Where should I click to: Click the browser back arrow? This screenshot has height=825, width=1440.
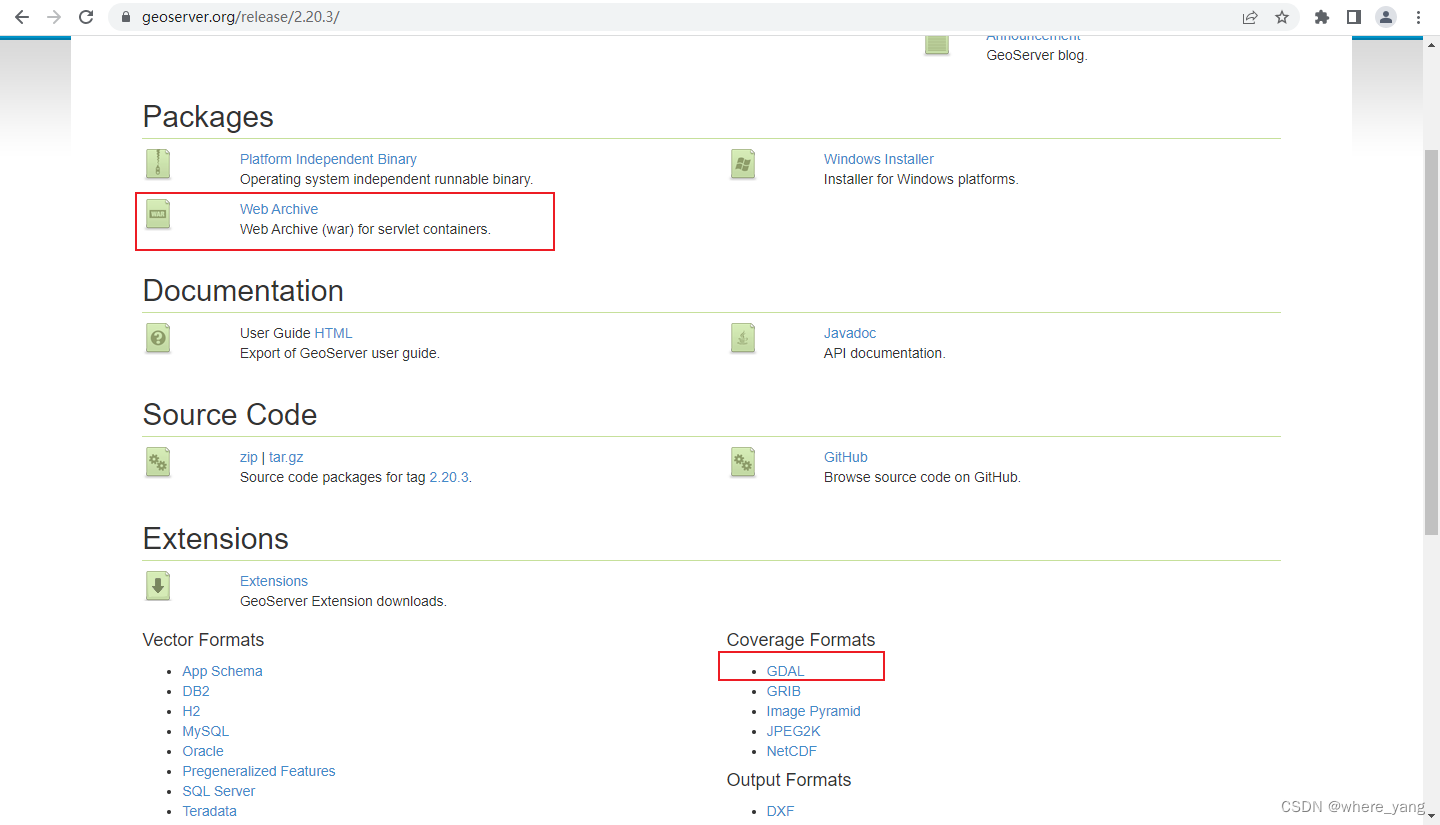pos(22,17)
